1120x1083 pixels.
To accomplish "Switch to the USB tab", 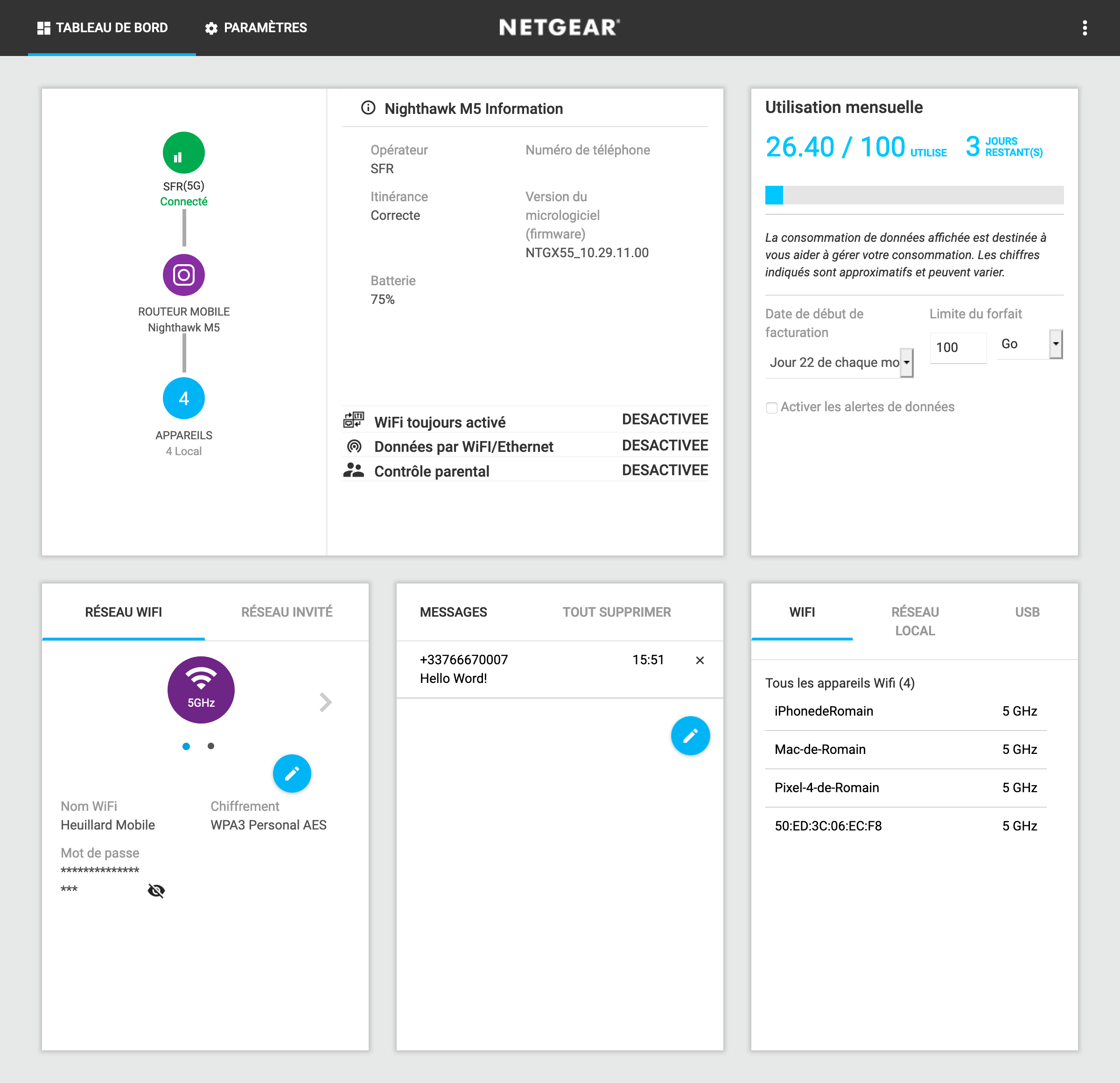I will pos(1027,612).
